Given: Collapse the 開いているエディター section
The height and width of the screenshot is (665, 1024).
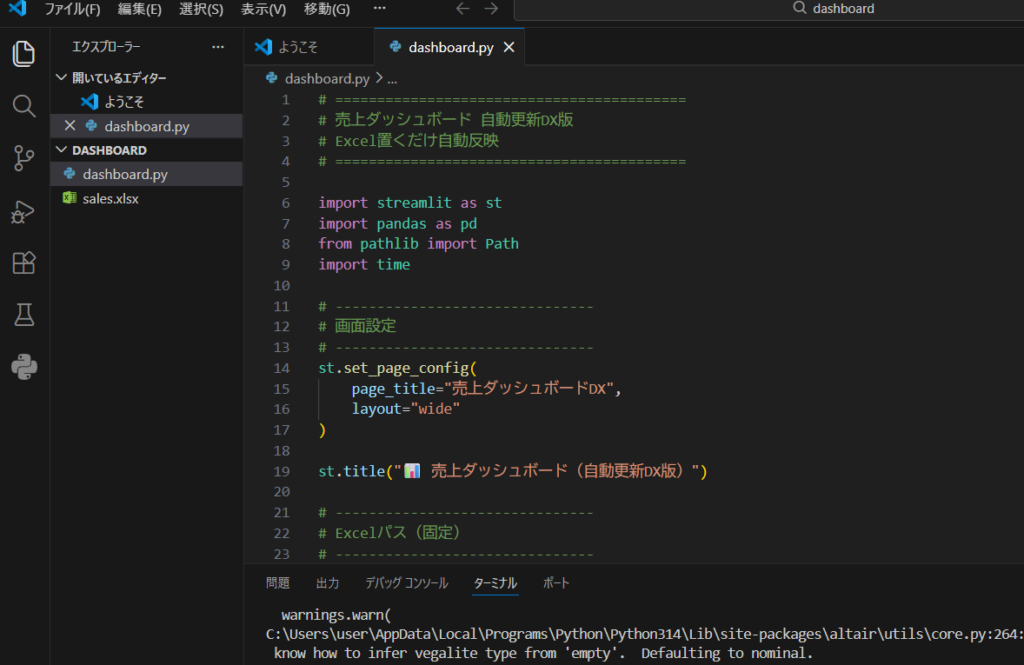Looking at the screenshot, I should [63, 78].
